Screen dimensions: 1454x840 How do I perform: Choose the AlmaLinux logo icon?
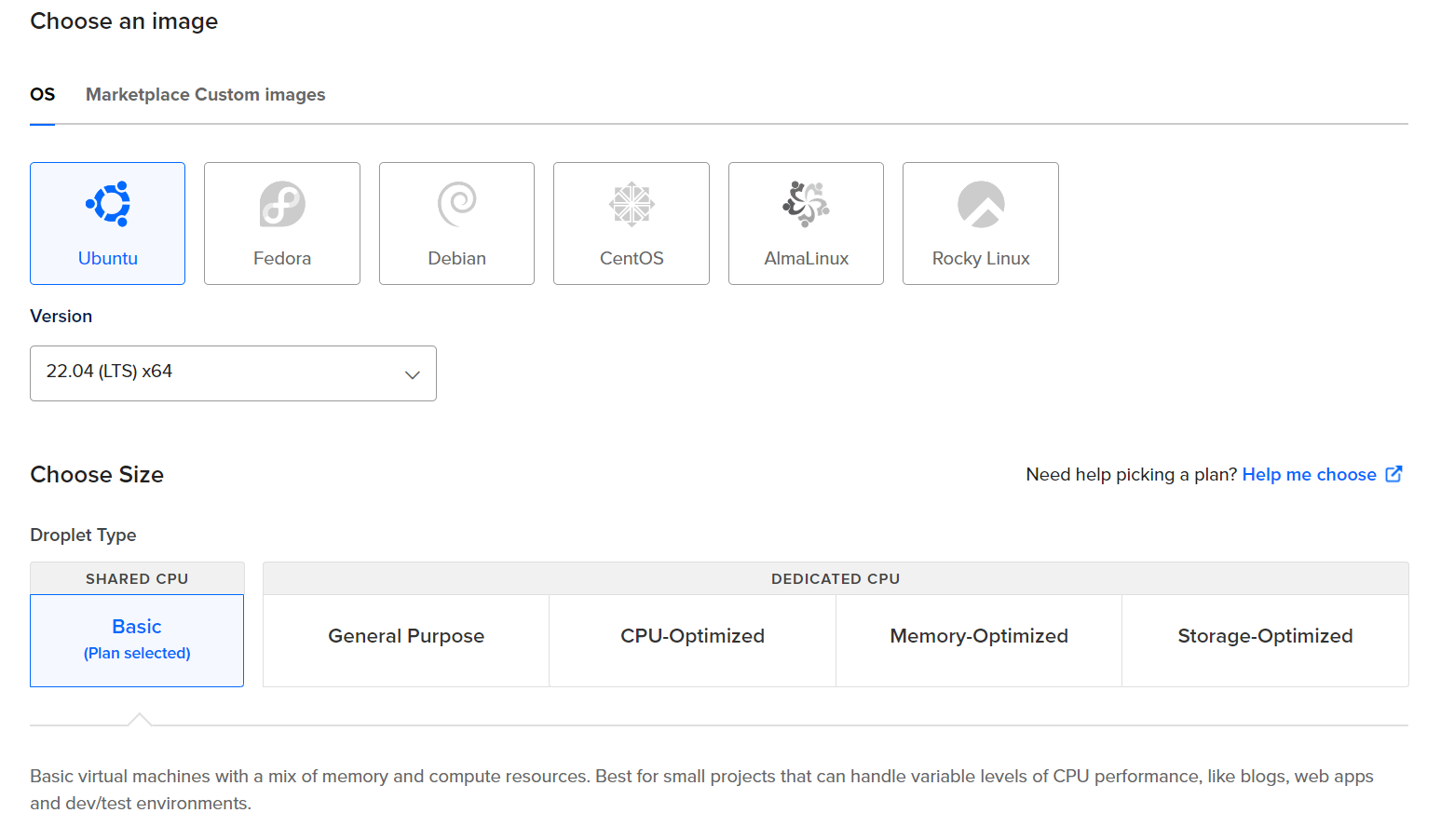click(x=806, y=204)
